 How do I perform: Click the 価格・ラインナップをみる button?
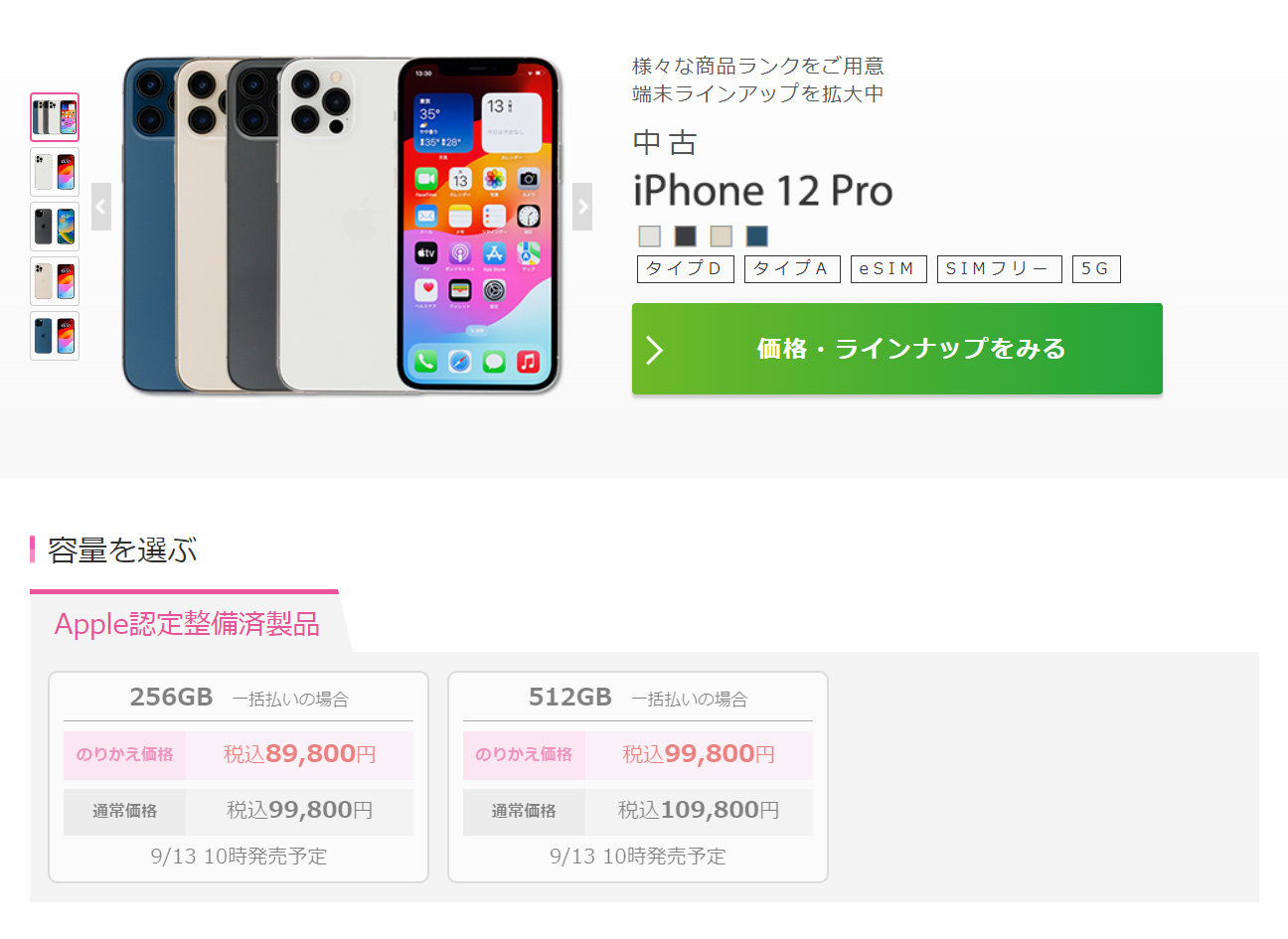[x=897, y=349]
